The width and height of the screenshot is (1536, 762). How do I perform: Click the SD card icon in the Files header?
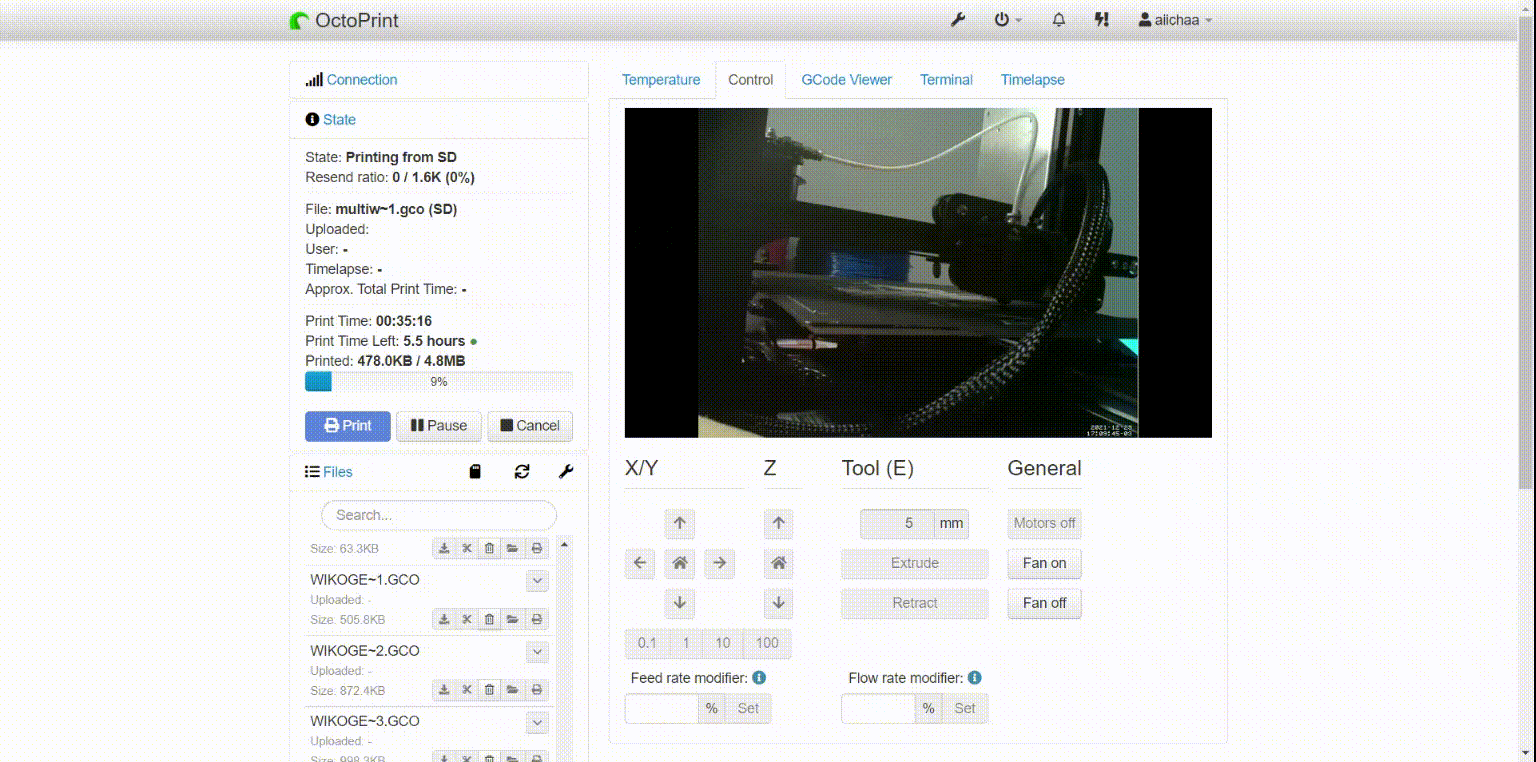tap(475, 472)
